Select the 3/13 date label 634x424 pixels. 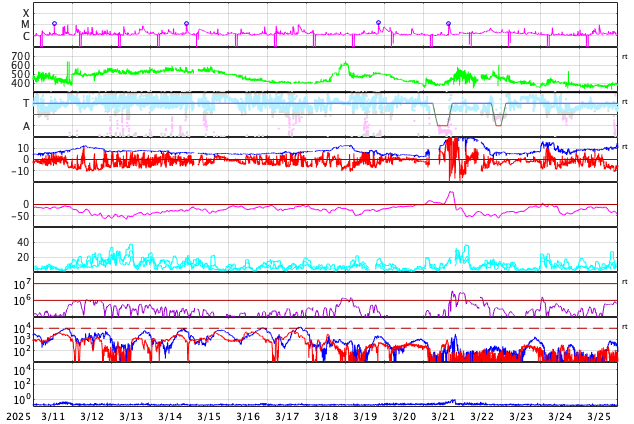coord(131,417)
